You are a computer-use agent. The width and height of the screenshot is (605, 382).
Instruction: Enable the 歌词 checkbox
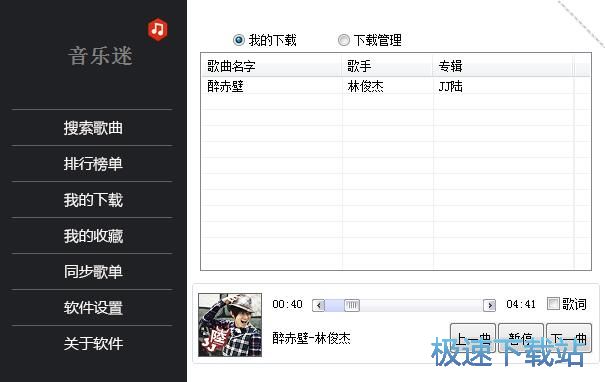click(553, 303)
